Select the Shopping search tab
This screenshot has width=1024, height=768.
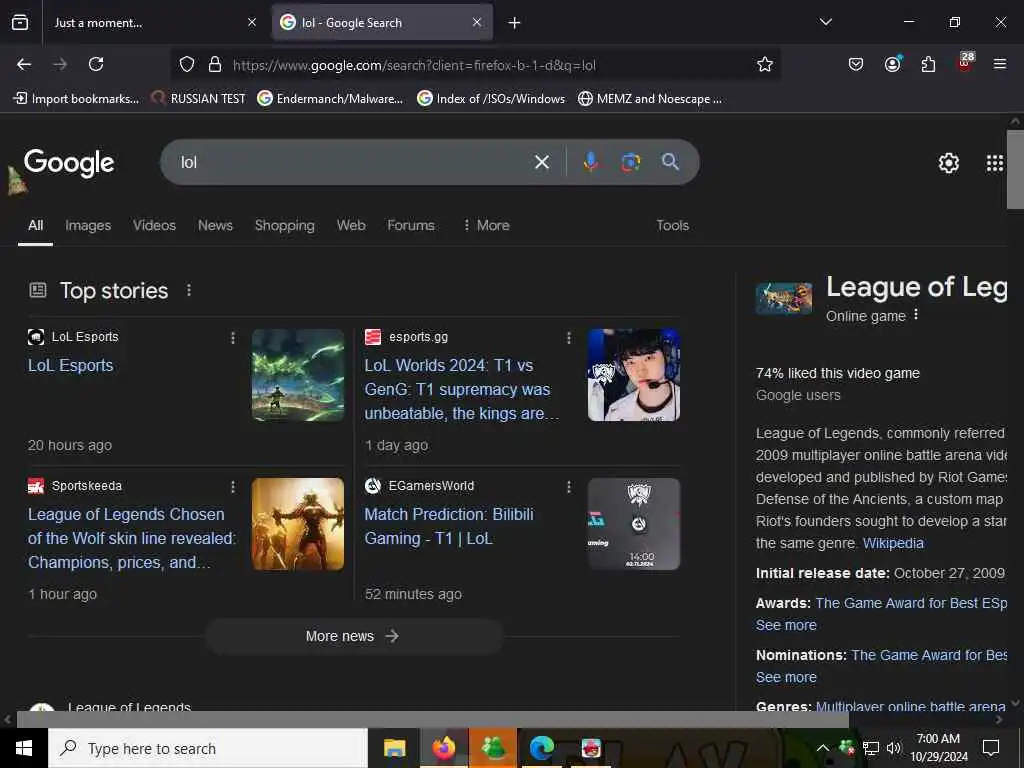(284, 225)
